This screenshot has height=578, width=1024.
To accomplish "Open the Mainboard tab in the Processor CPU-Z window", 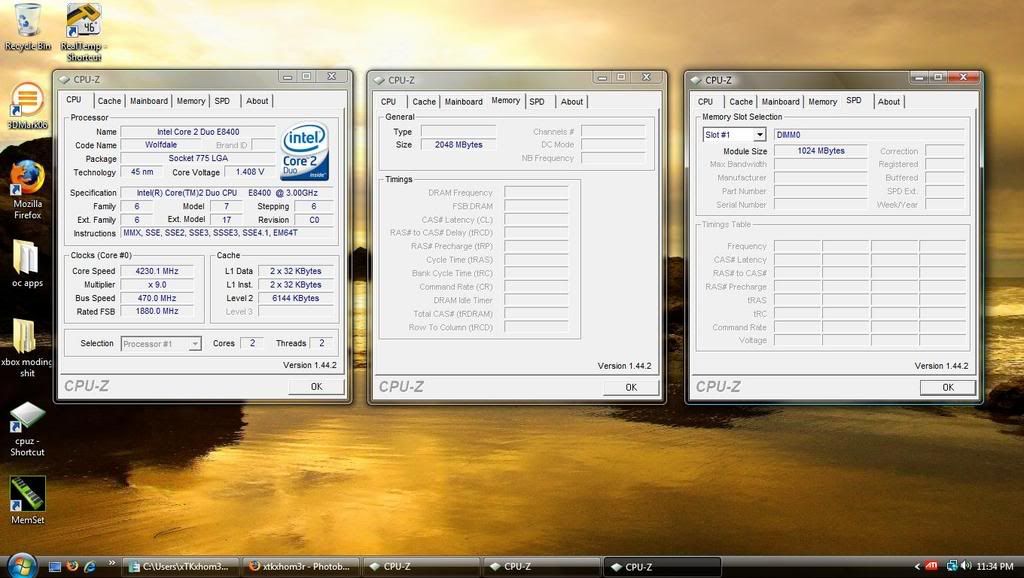I will point(149,101).
